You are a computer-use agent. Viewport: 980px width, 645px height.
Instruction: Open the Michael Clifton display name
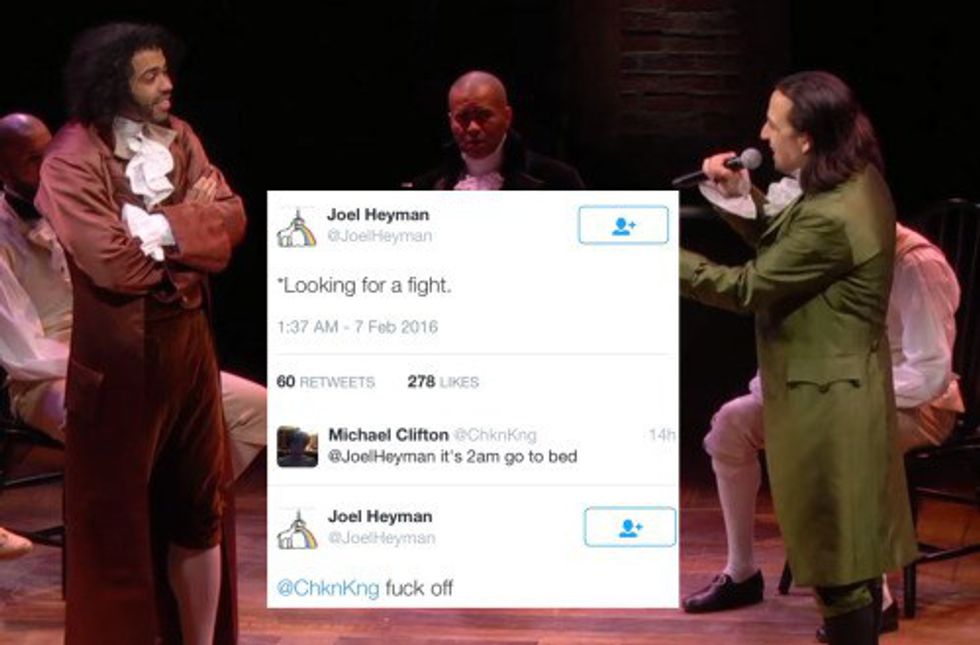point(388,434)
